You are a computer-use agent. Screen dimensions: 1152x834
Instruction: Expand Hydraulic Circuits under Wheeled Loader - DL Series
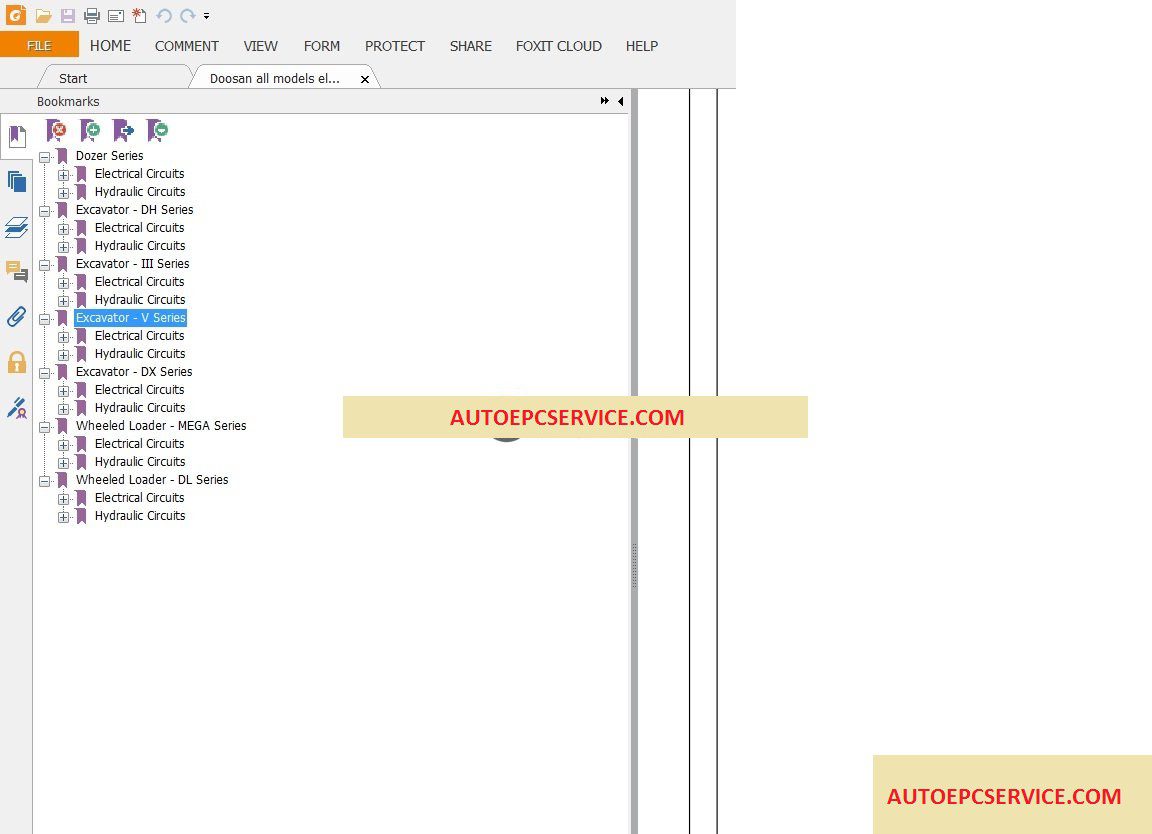(x=64, y=517)
